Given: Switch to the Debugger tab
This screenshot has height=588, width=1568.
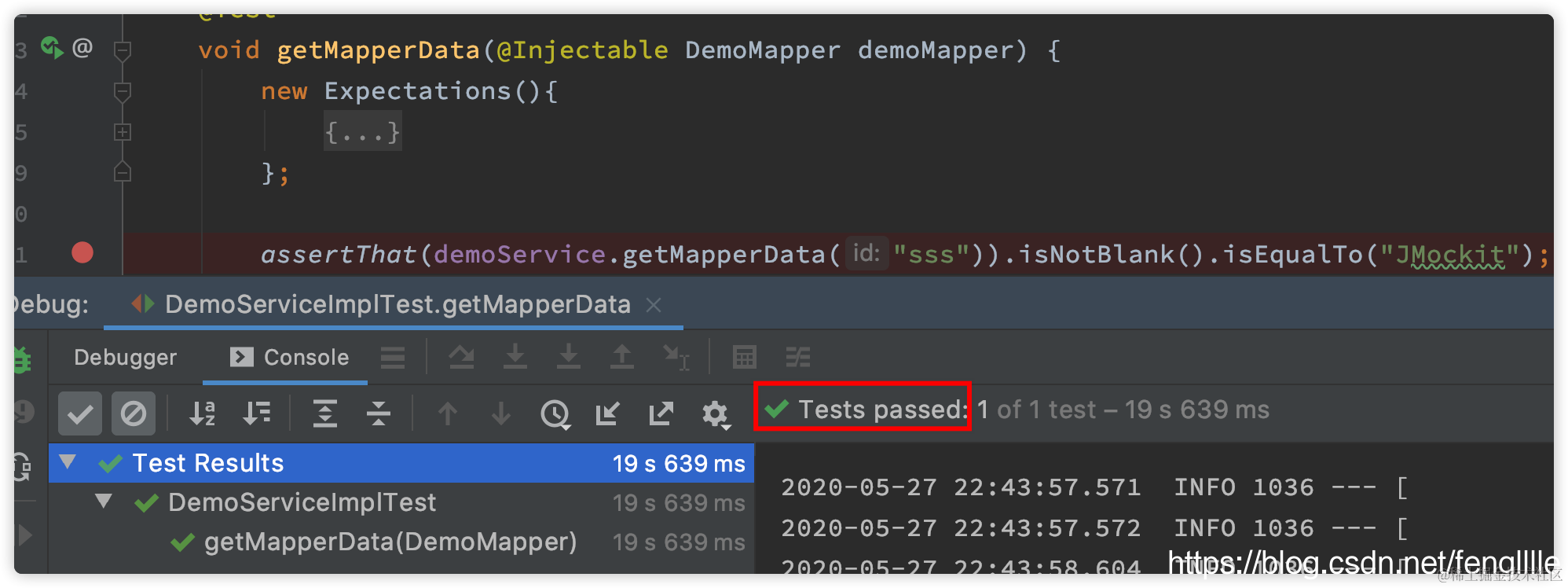Looking at the screenshot, I should click(x=125, y=358).
